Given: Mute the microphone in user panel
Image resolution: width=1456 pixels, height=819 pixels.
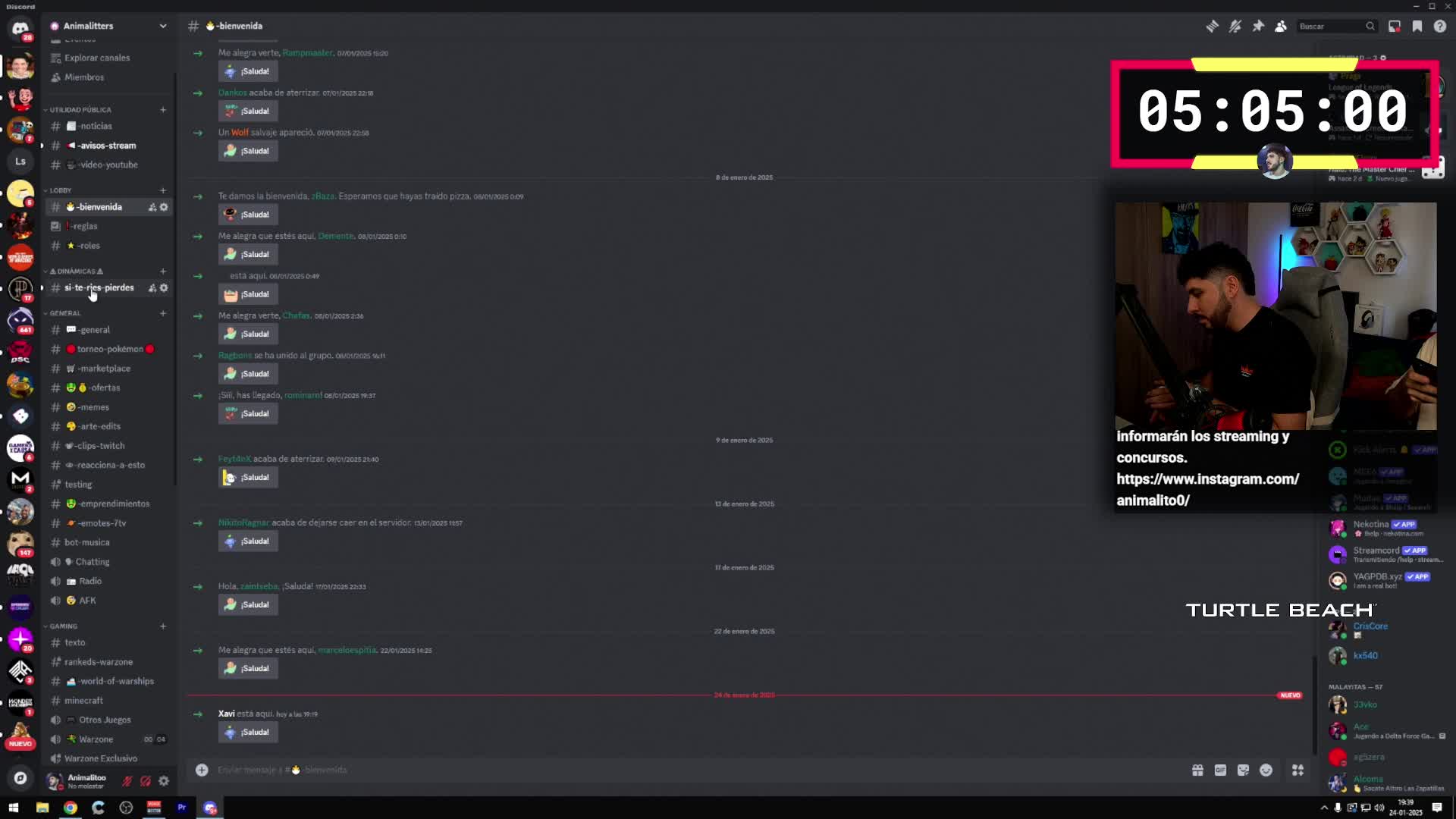Looking at the screenshot, I should pos(127,781).
